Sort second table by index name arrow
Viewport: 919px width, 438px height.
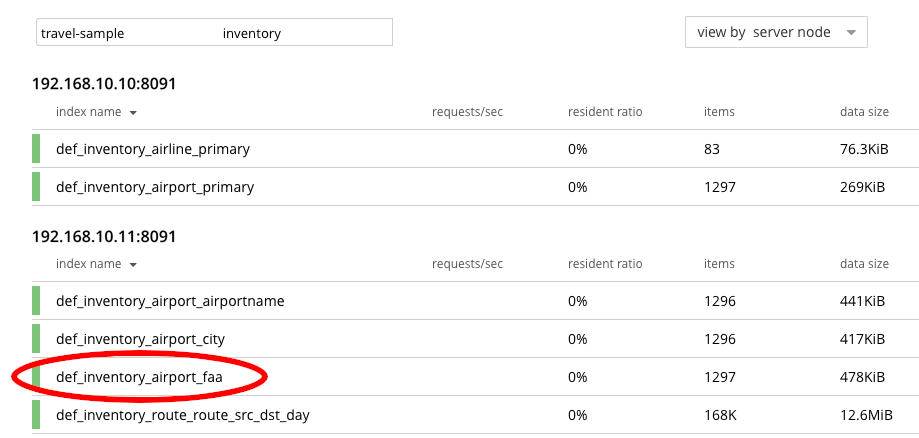[x=133, y=265]
